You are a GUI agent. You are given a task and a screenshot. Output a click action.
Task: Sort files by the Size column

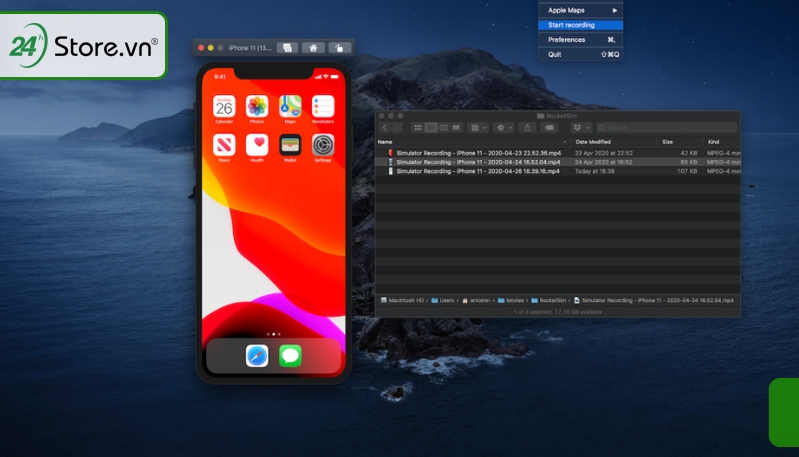click(x=680, y=142)
